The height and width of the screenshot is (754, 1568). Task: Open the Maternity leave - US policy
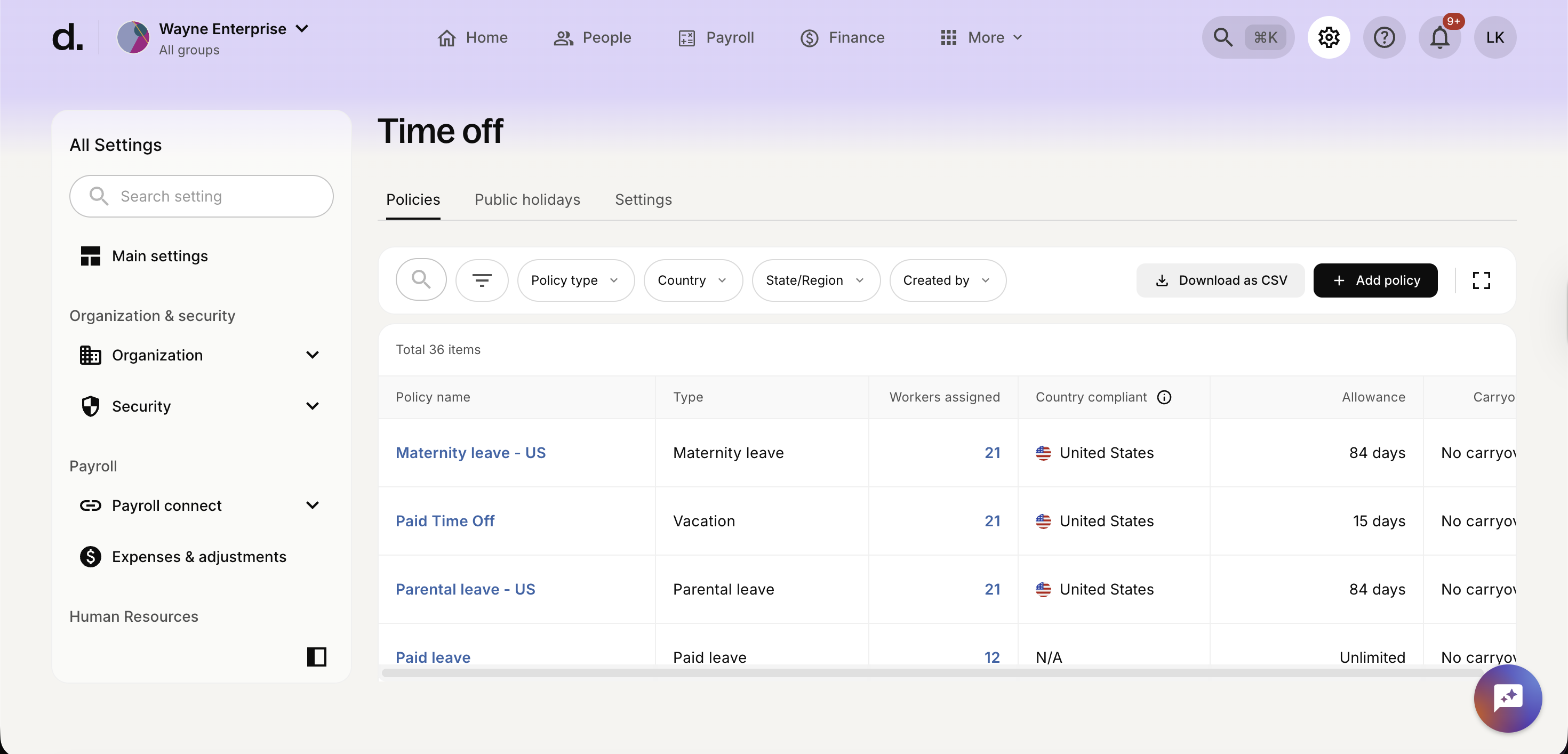[470, 453]
